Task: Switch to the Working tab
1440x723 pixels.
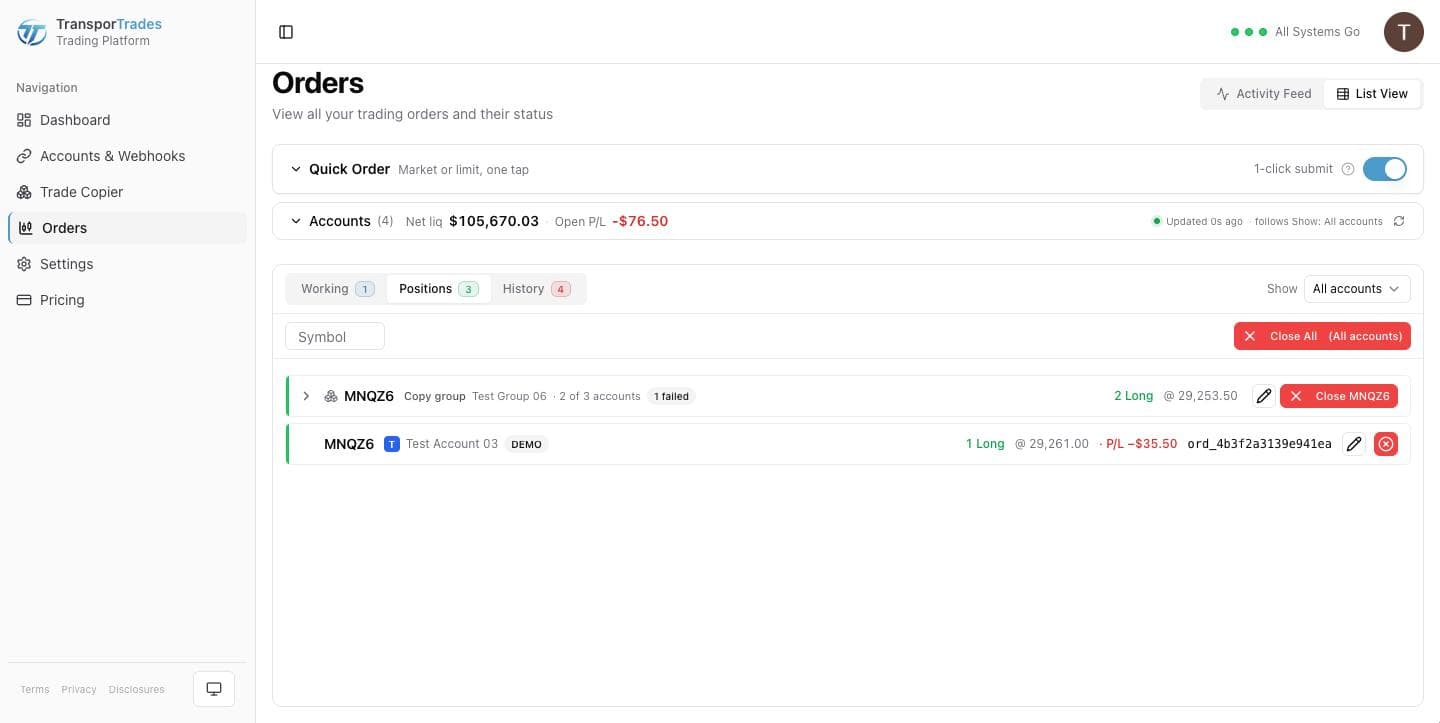Action: tap(337, 289)
